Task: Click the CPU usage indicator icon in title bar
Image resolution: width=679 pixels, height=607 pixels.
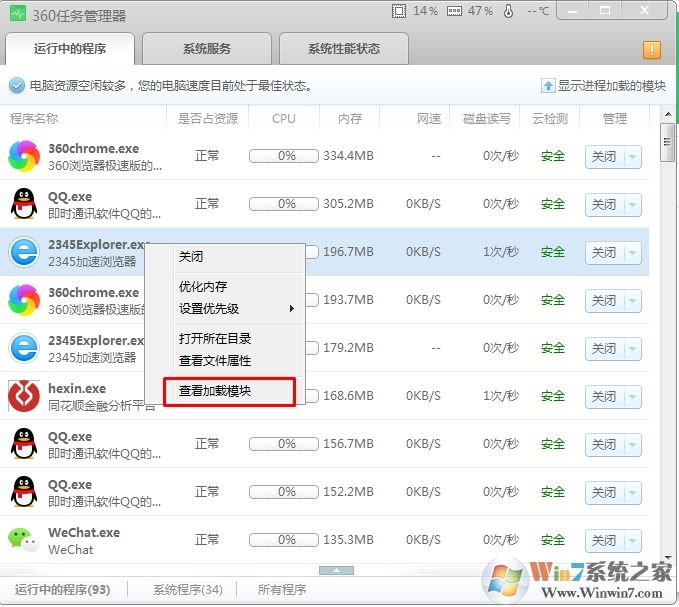Action: click(399, 11)
